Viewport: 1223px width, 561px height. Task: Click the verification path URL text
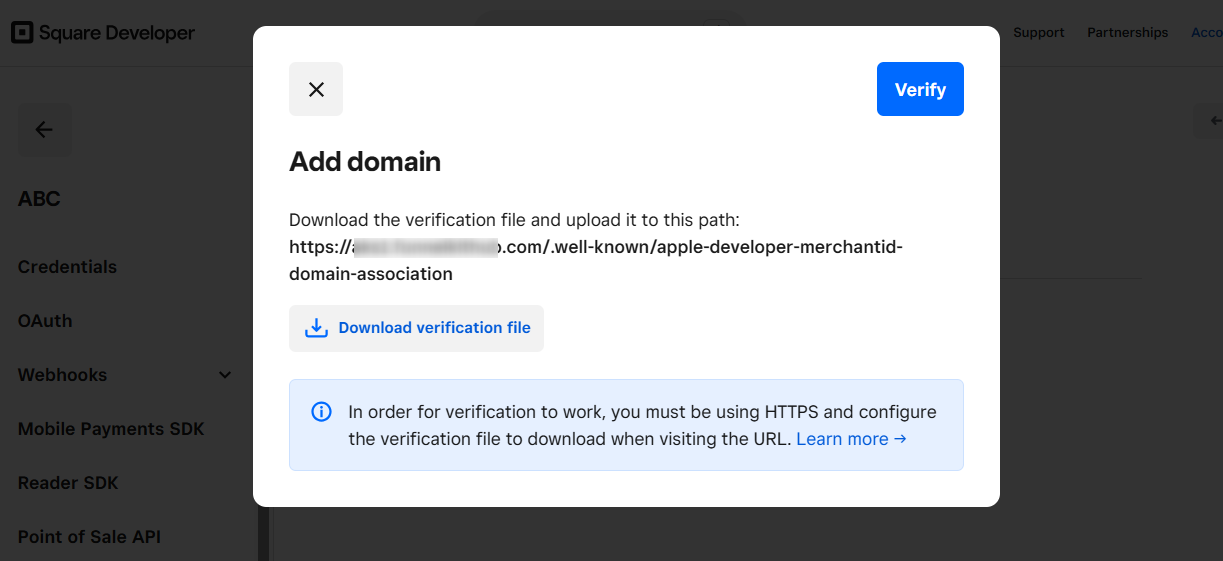(x=596, y=260)
